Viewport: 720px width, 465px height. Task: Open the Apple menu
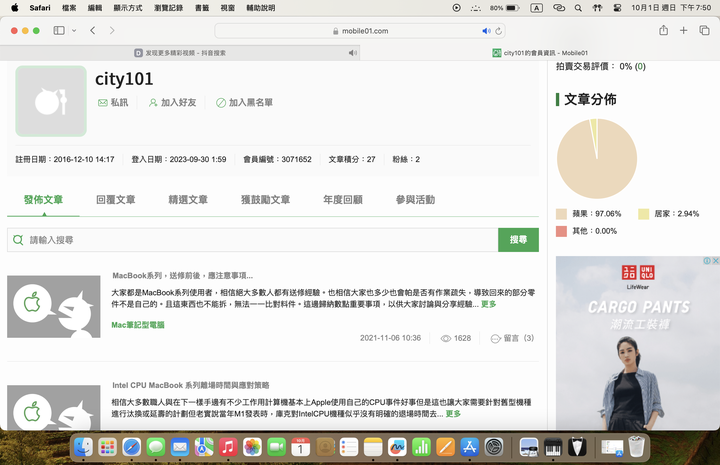click(15, 8)
